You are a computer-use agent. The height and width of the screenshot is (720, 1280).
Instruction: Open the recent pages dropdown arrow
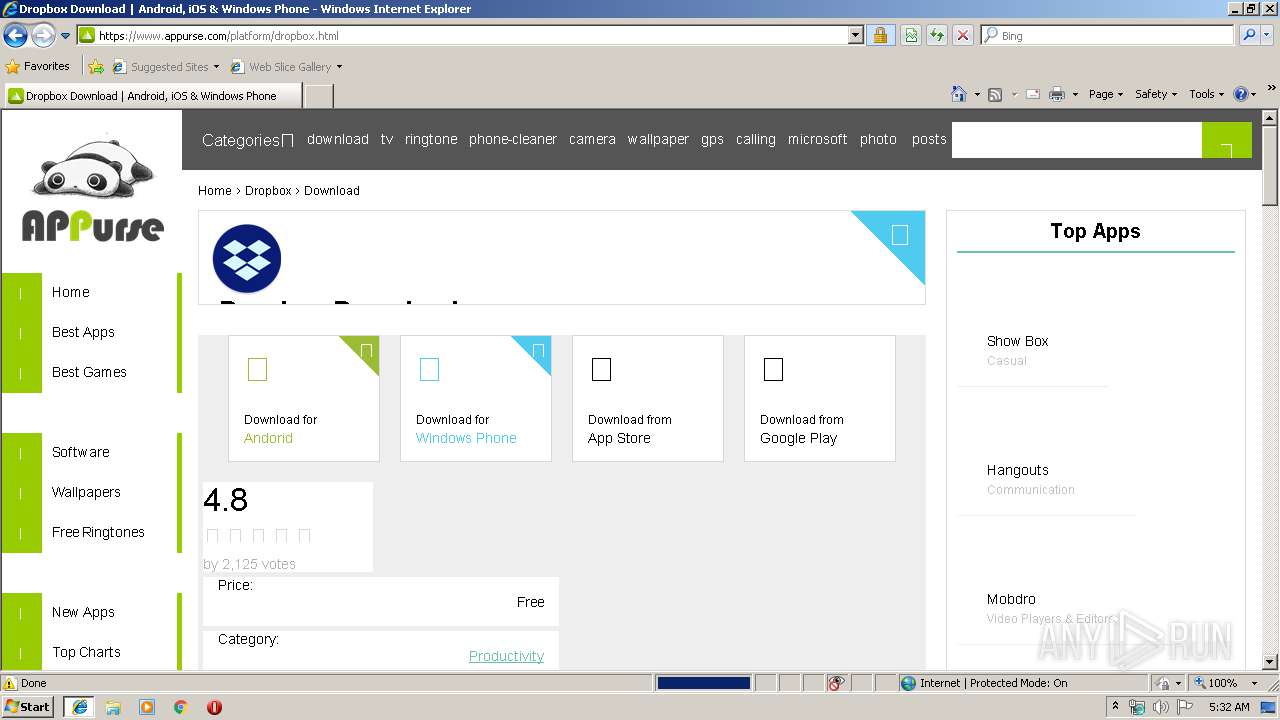coord(66,36)
